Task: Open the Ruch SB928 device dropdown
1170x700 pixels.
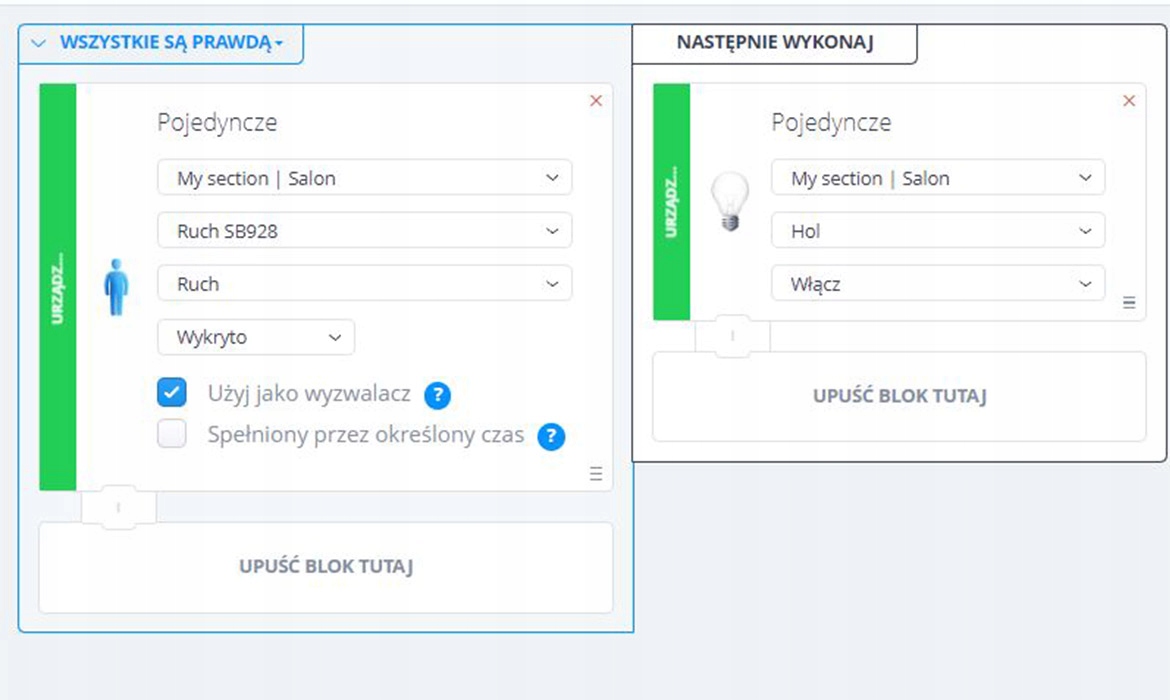Action: coord(365,231)
